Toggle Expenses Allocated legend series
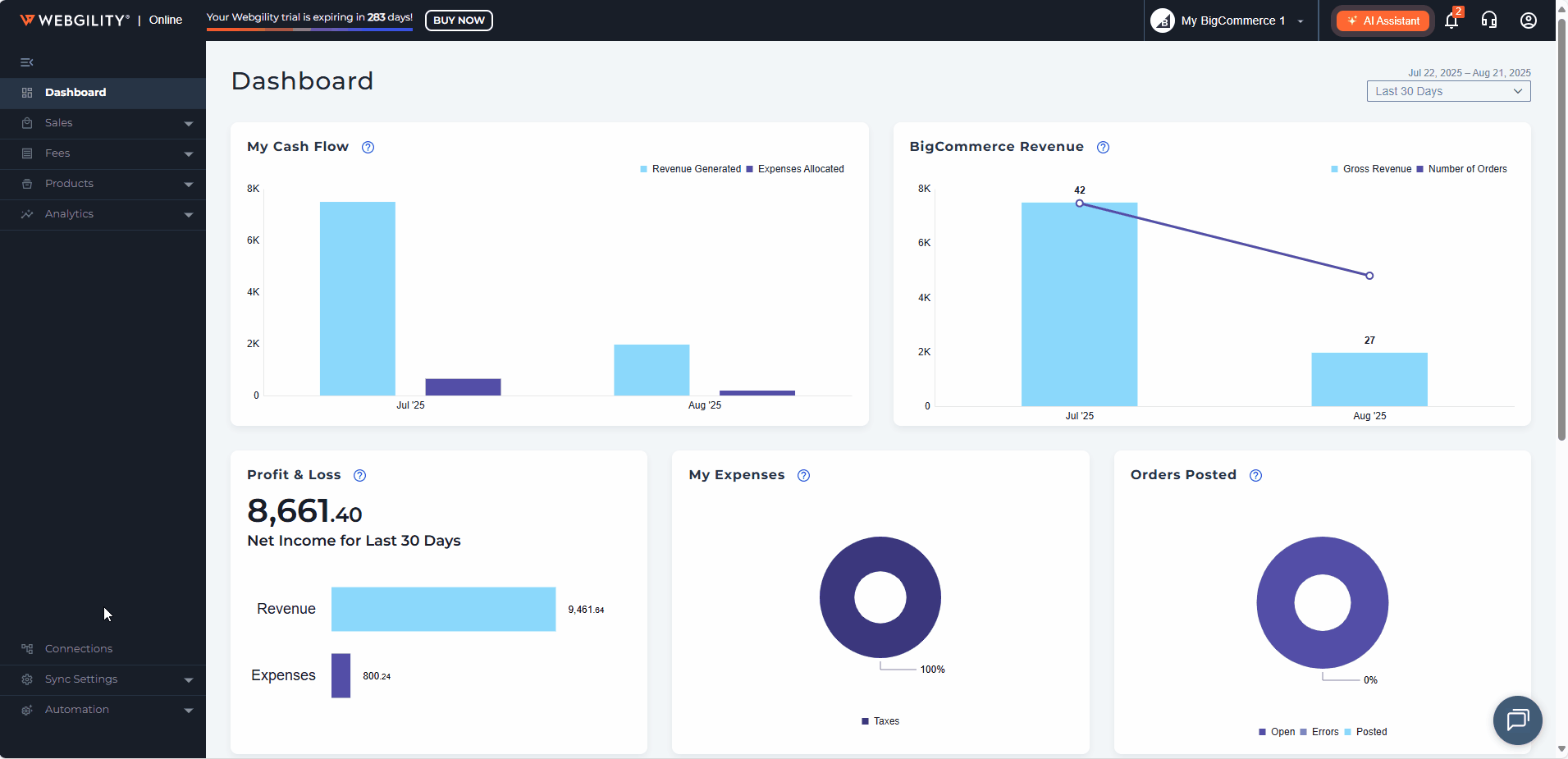 tap(795, 169)
